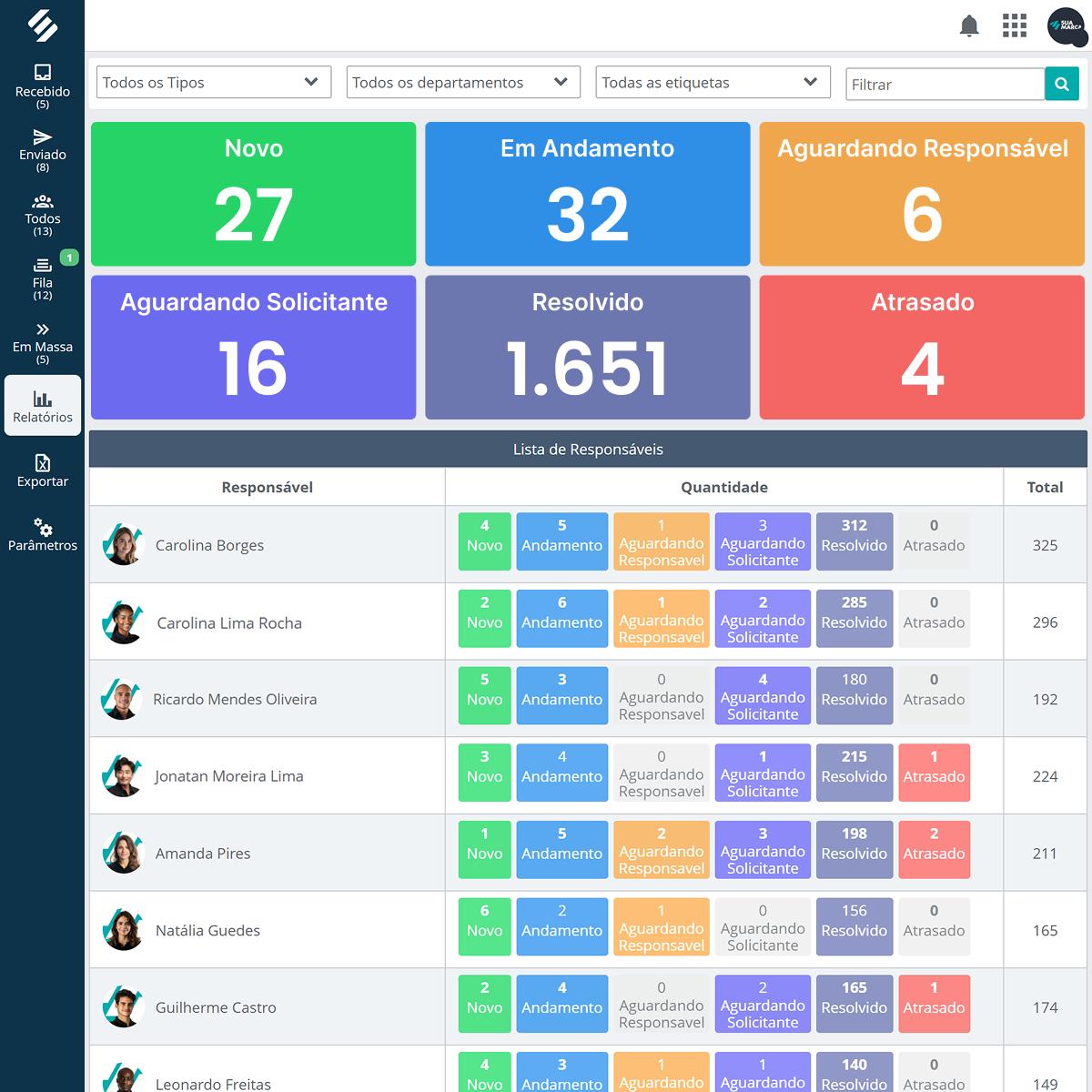Click inside the Filtrar search field
Image resolution: width=1092 pixels, height=1092 pixels.
945,84
